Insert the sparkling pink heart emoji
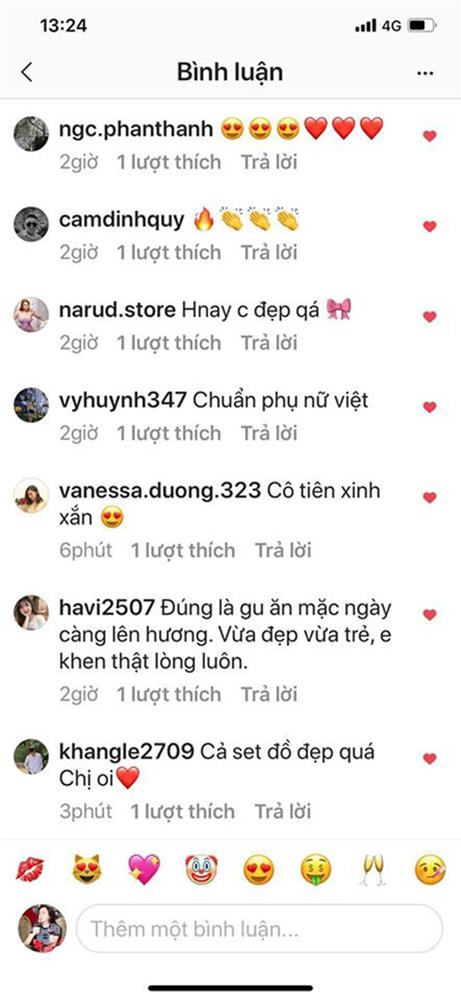This screenshot has height=1000, width=461. click(144, 869)
